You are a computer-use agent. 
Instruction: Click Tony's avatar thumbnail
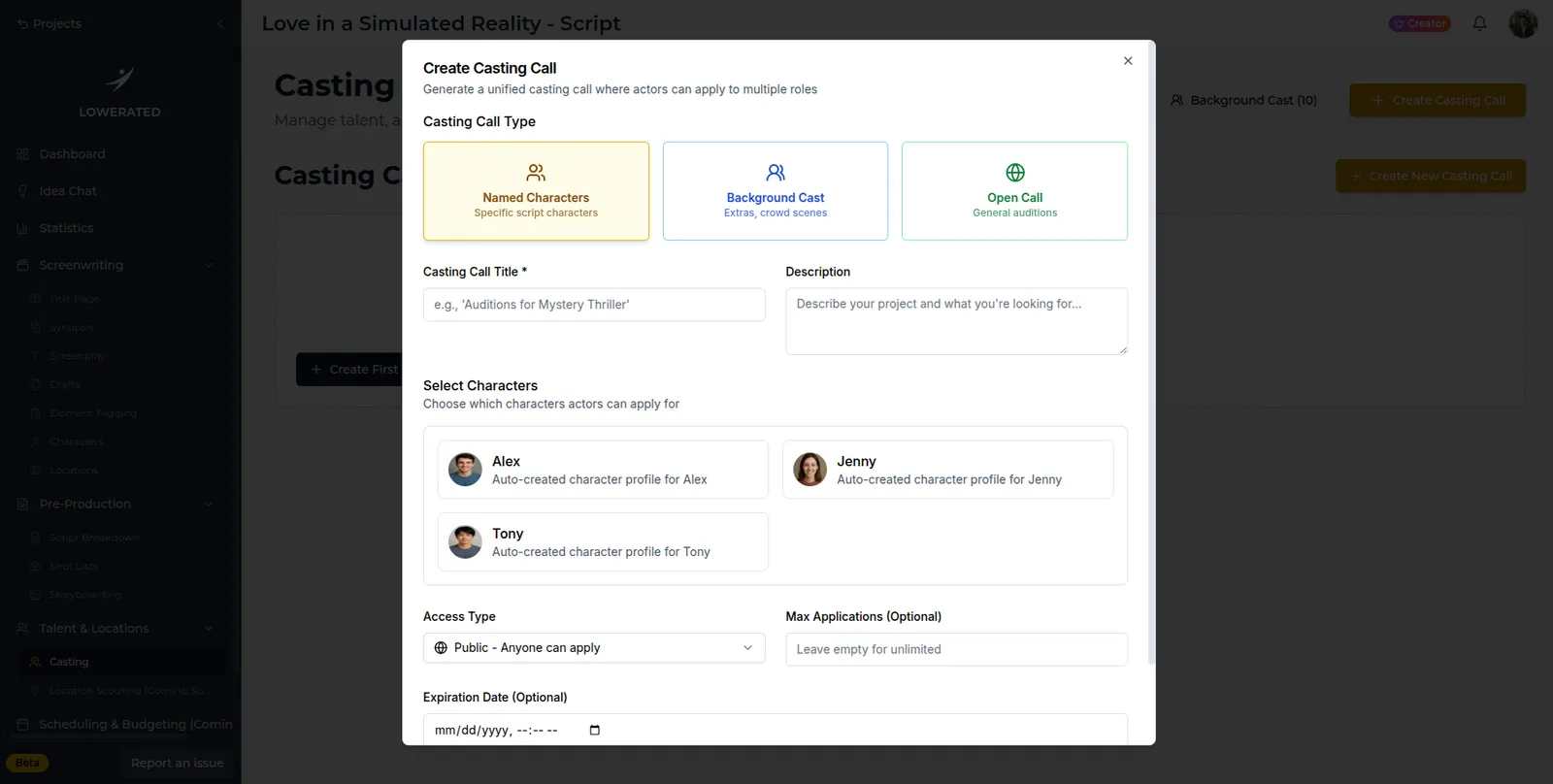click(465, 541)
